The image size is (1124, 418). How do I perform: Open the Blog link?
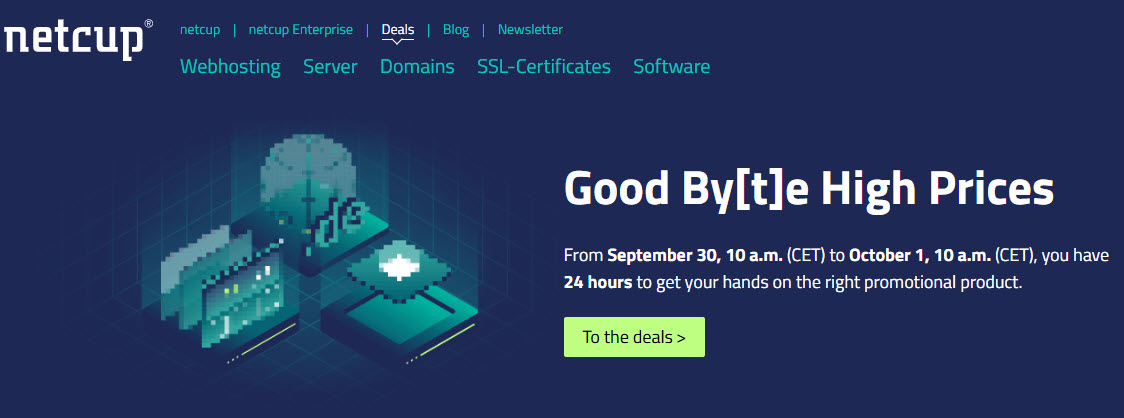(x=456, y=29)
